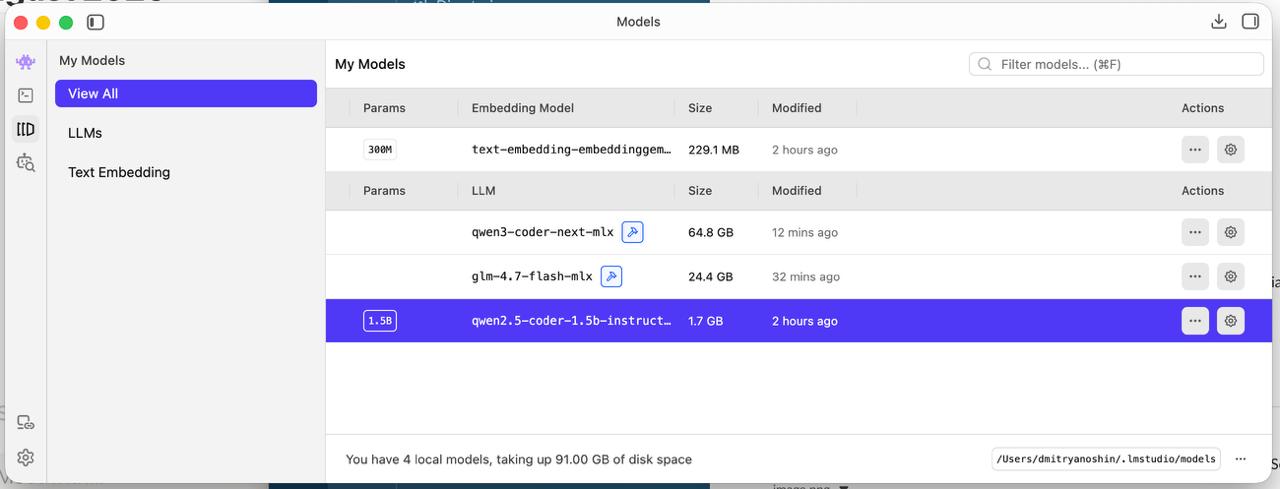The image size is (1280, 489).
Task: Select the qwen2.5-coder-1.5b-instruct model name
Action: click(x=571, y=321)
